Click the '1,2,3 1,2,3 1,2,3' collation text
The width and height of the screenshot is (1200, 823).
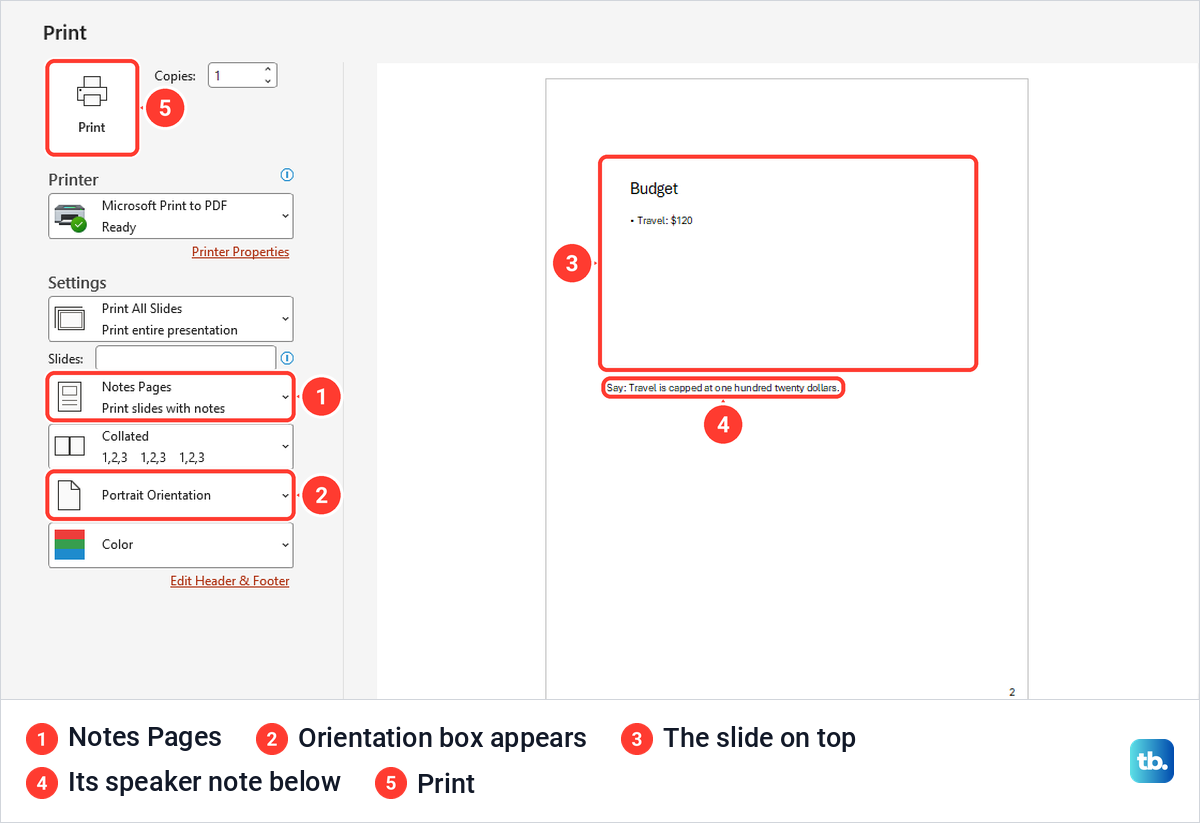pos(153,457)
